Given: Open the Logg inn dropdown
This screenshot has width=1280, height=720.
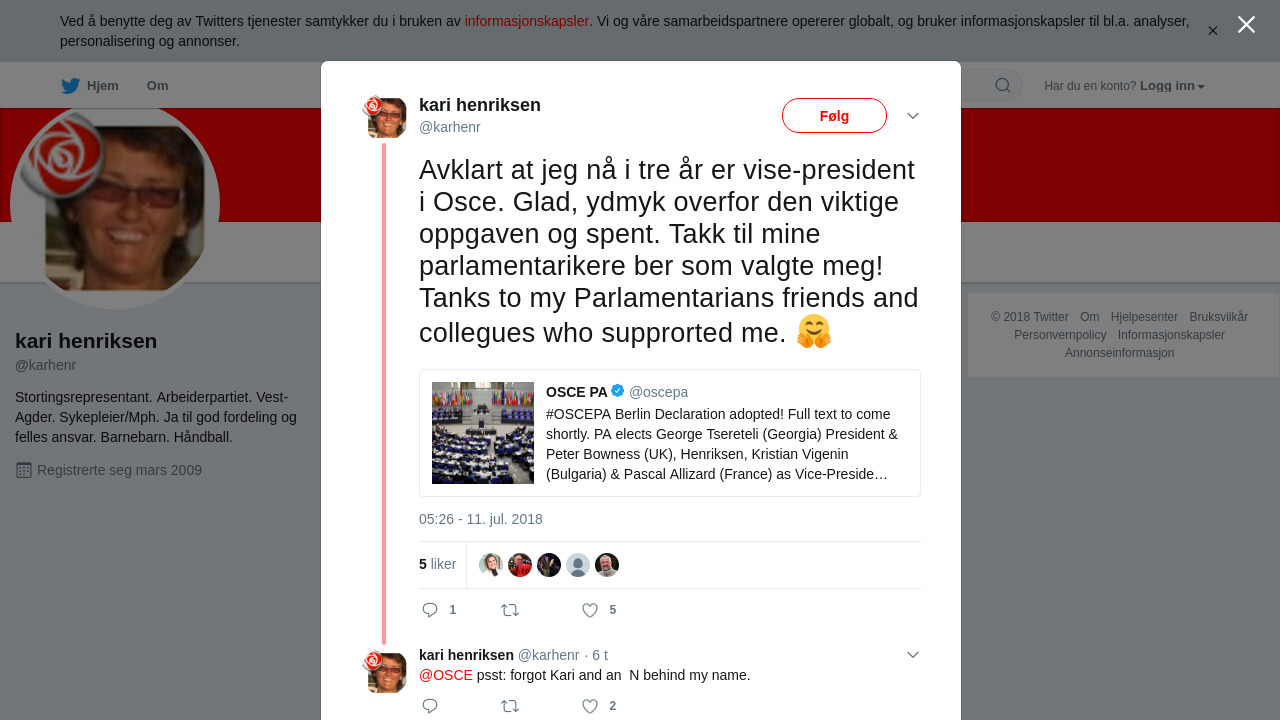Looking at the screenshot, I should click(1172, 86).
